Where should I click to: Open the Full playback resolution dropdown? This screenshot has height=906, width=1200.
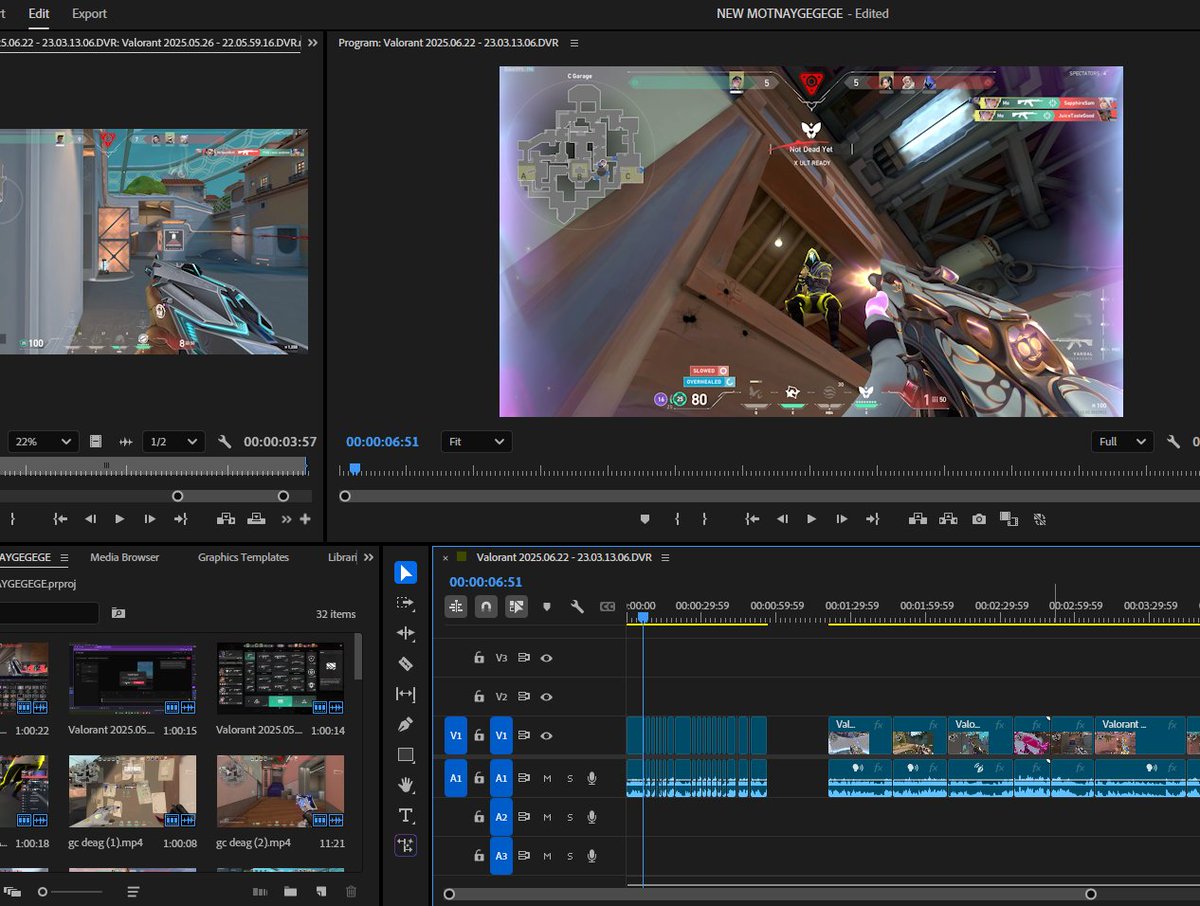(1121, 442)
